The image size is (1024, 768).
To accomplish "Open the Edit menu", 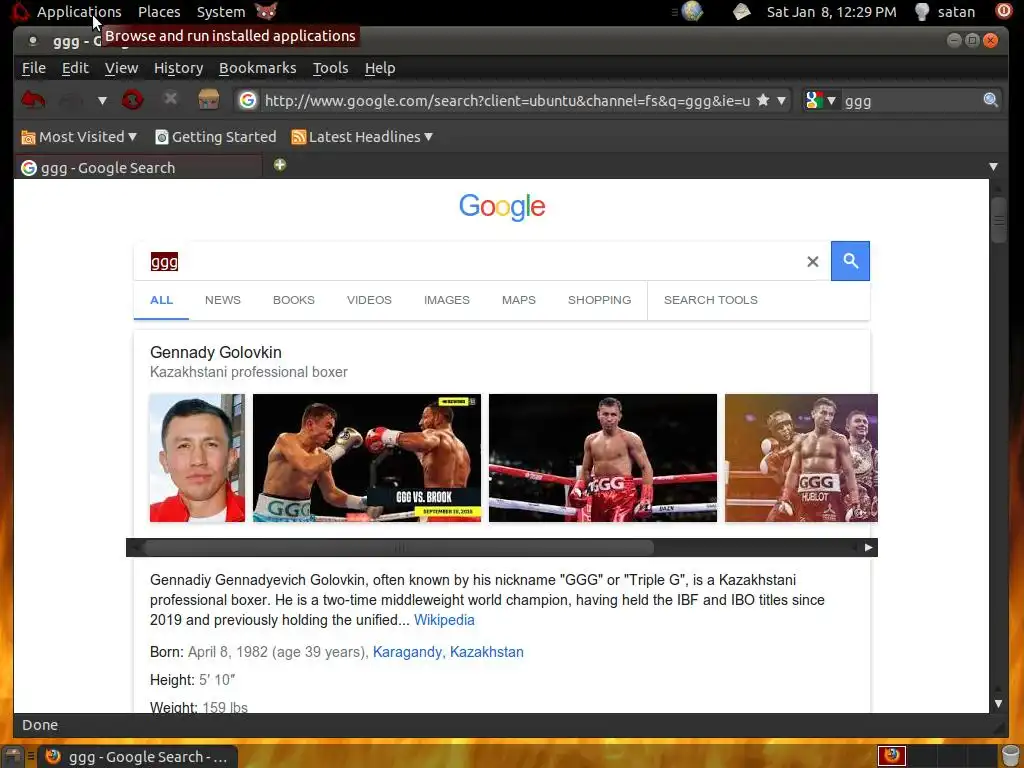I will pos(75,68).
